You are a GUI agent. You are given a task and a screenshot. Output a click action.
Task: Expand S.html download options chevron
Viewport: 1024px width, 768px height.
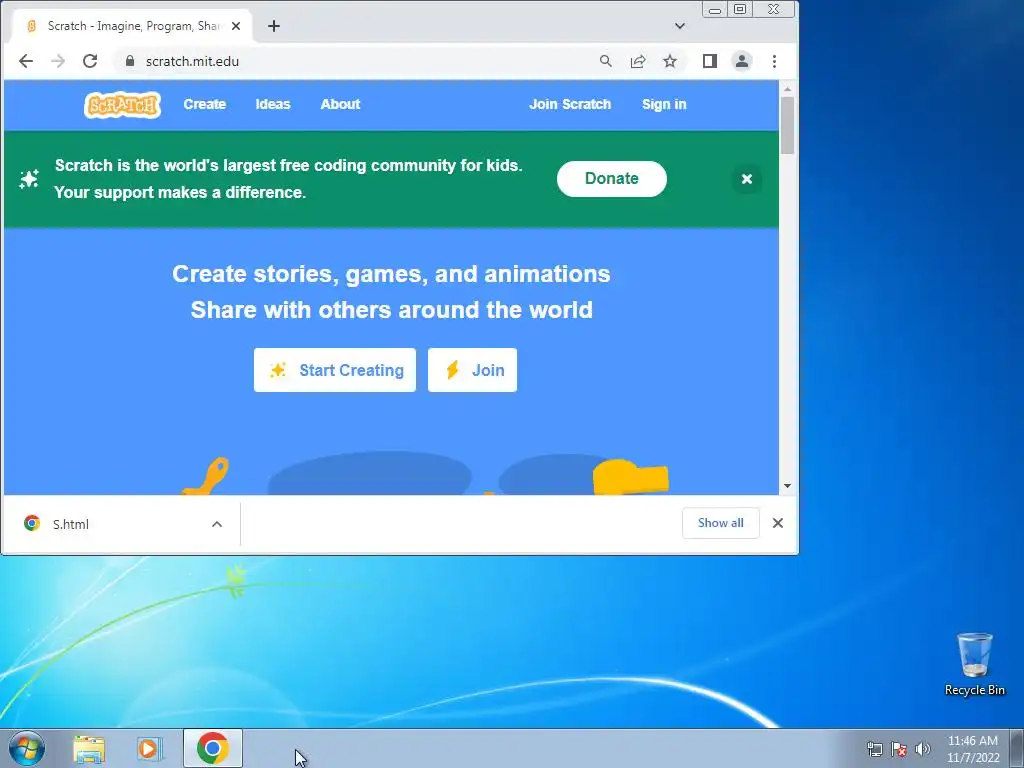tap(217, 524)
